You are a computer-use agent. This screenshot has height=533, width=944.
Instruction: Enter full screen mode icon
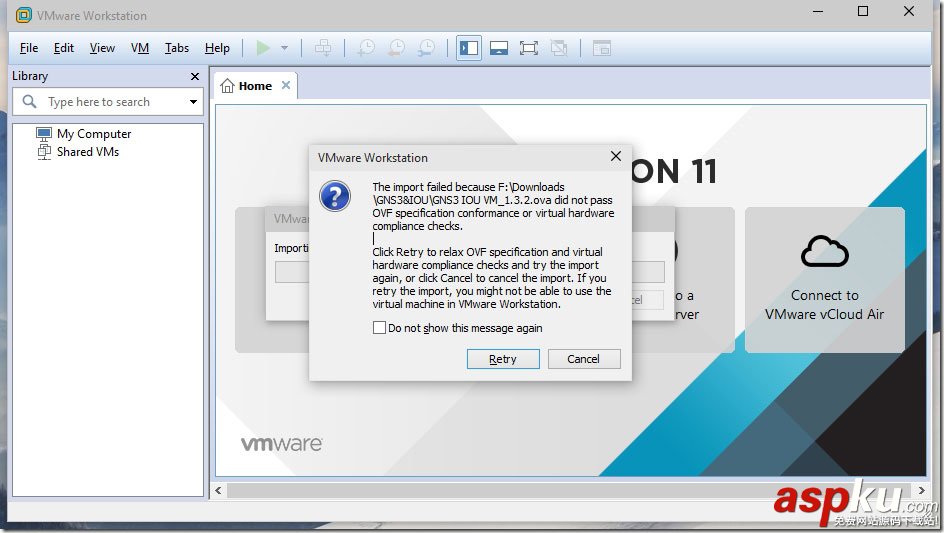pyautogui.click(x=529, y=48)
